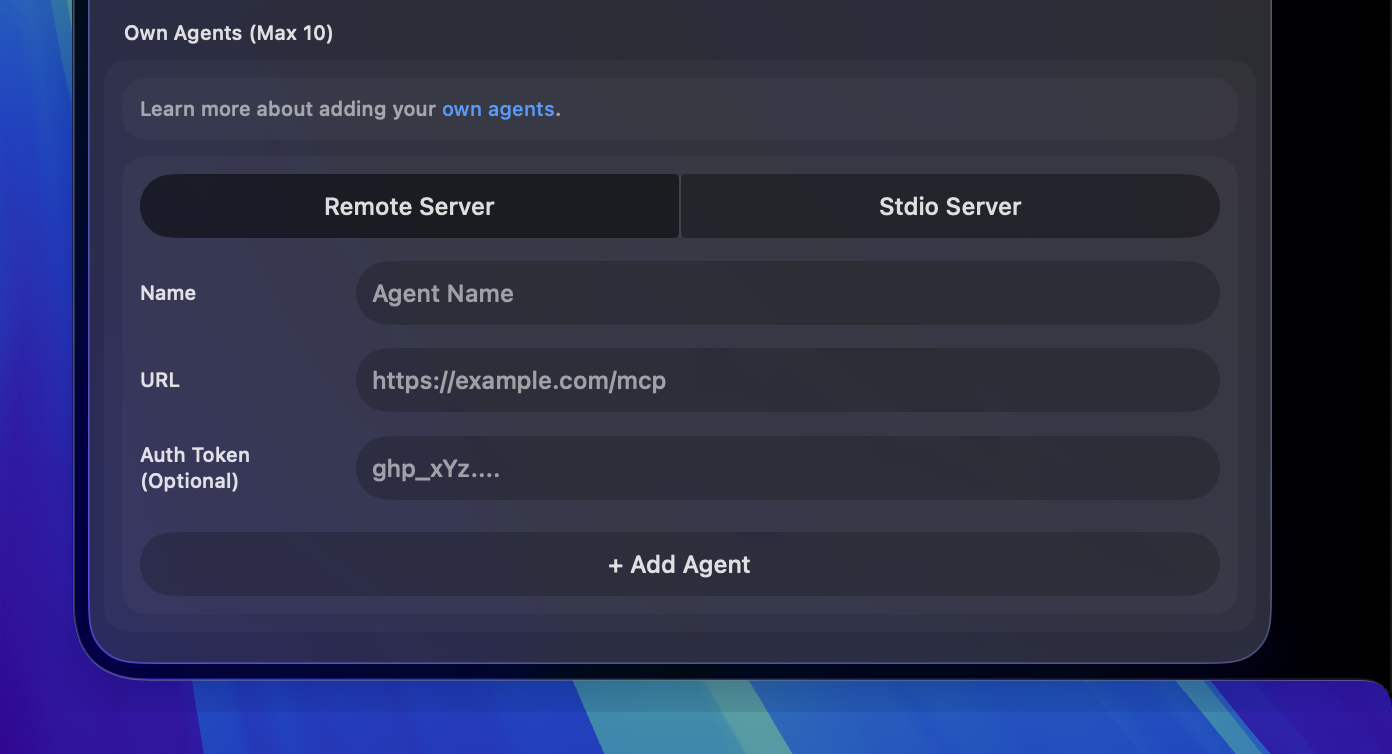The width and height of the screenshot is (1392, 754).
Task: Click the Remote Server segmented control
Action: click(x=409, y=206)
